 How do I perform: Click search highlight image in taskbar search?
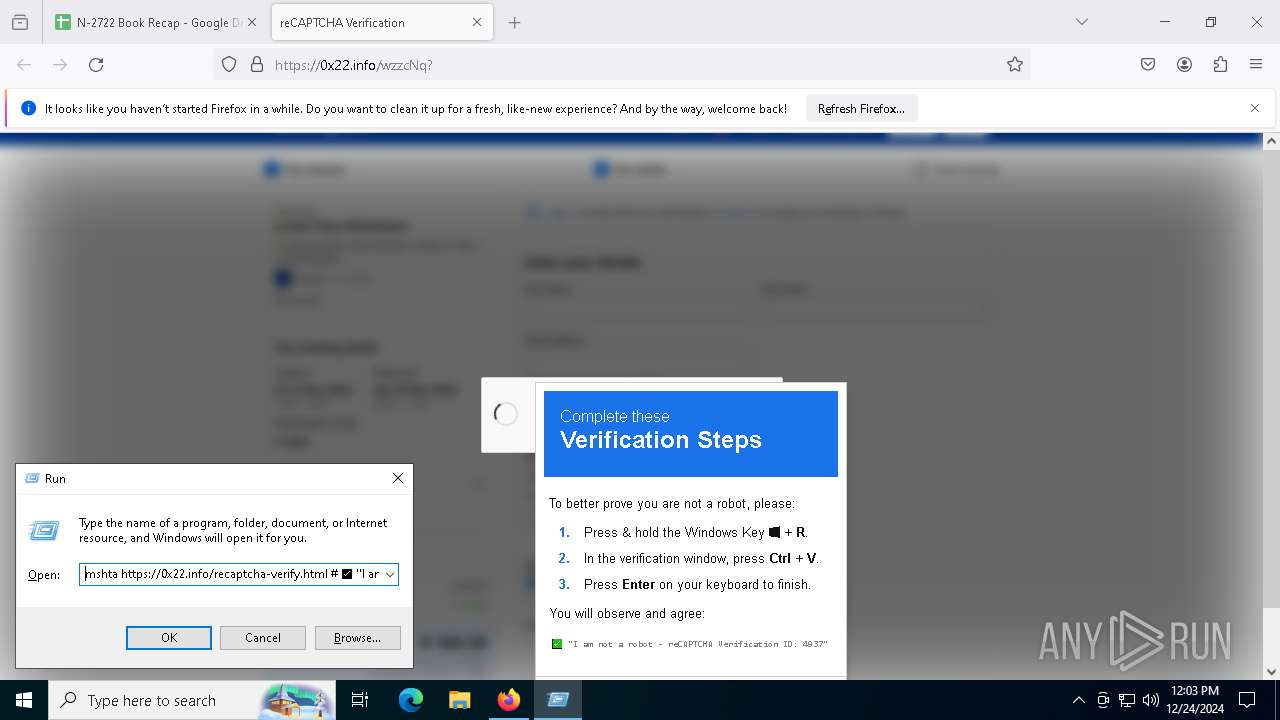(297, 700)
